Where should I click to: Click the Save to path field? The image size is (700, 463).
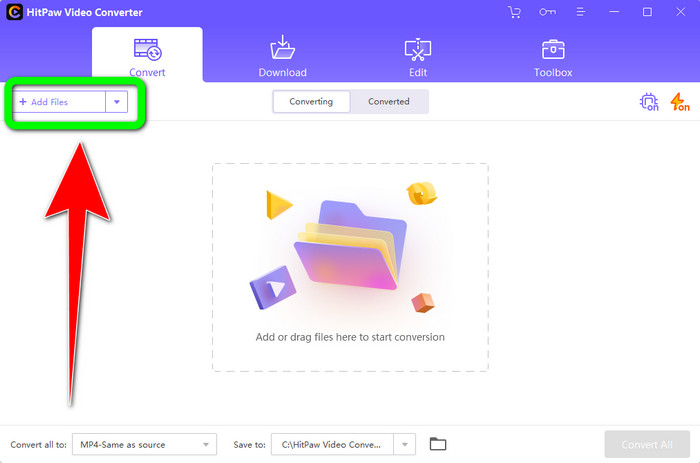click(332, 444)
